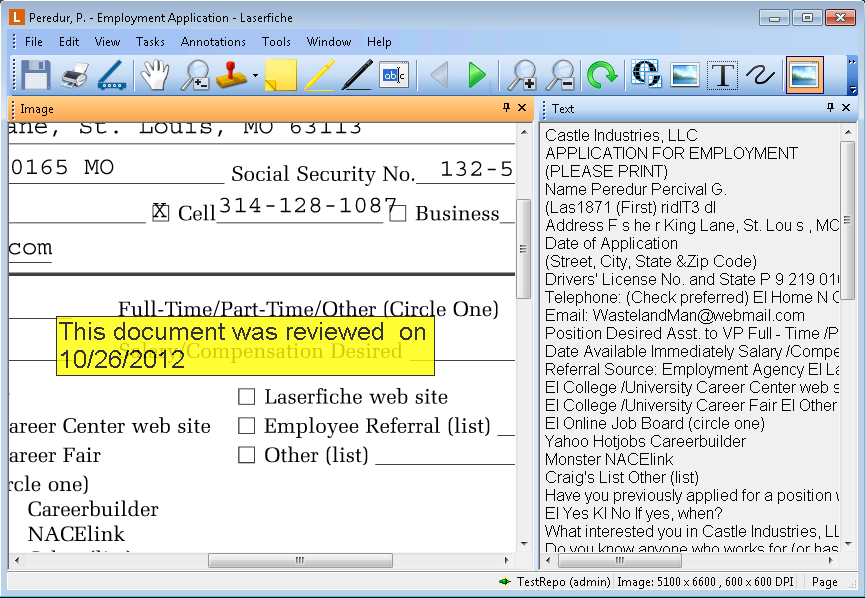Click Image pane scroll right arrow
The image size is (865, 598).
click(507, 560)
